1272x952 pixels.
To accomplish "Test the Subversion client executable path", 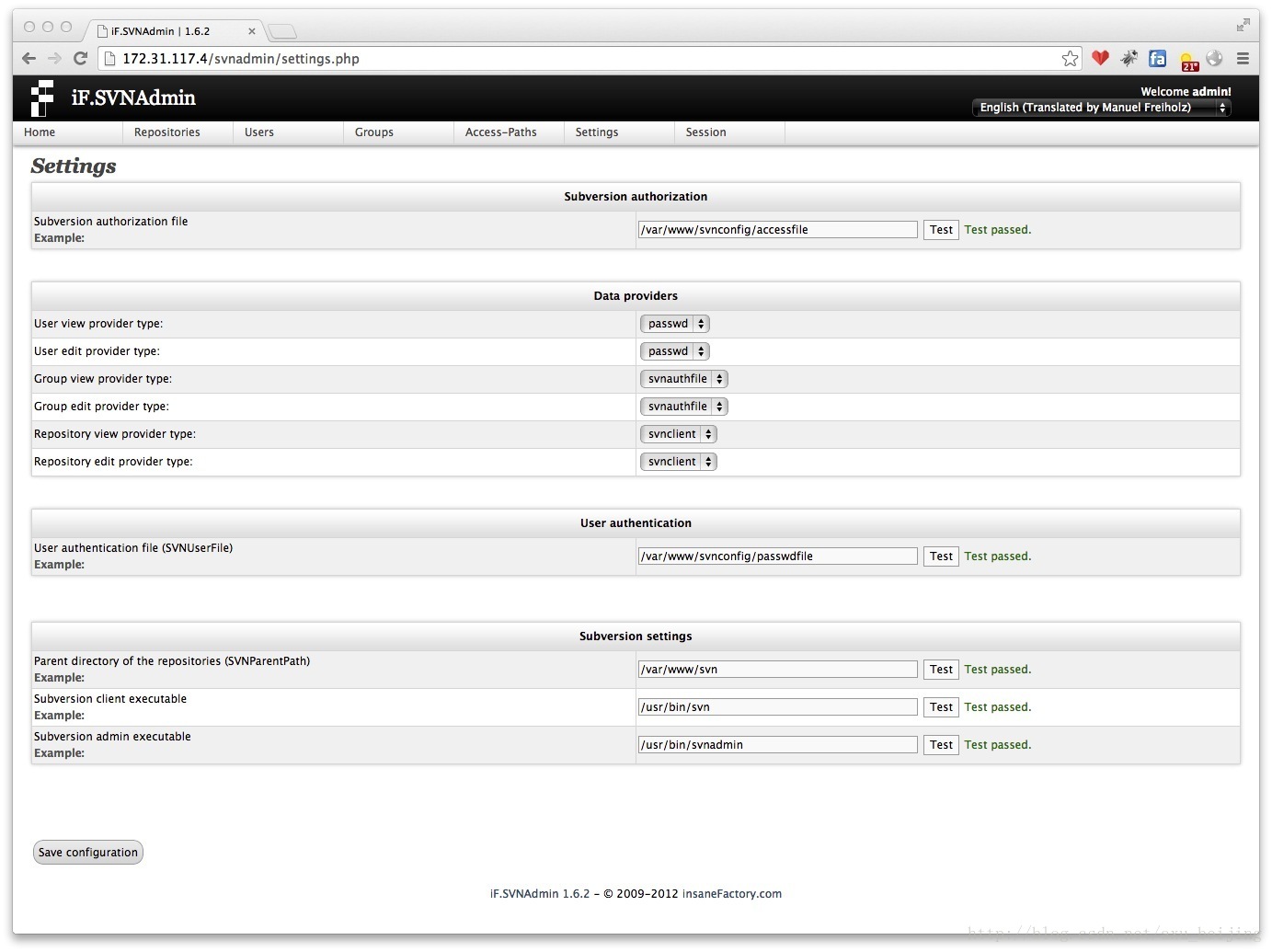I will pos(941,707).
